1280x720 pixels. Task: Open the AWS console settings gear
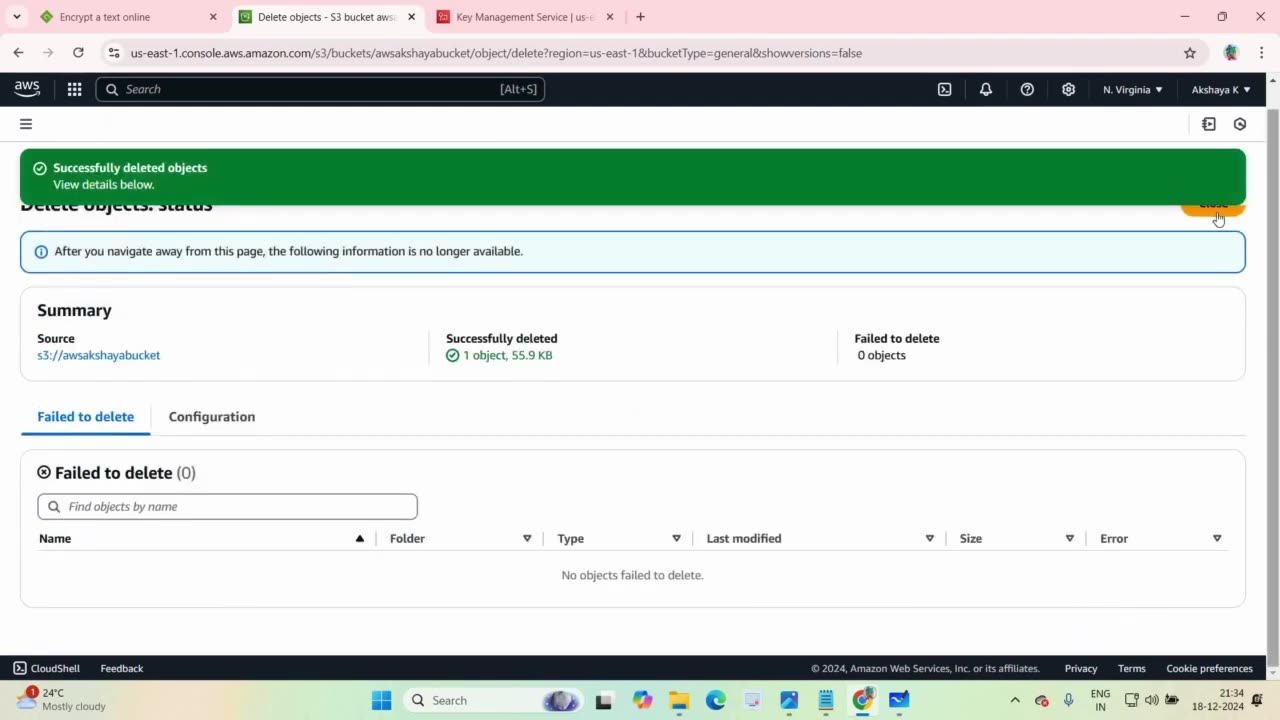(x=1068, y=89)
